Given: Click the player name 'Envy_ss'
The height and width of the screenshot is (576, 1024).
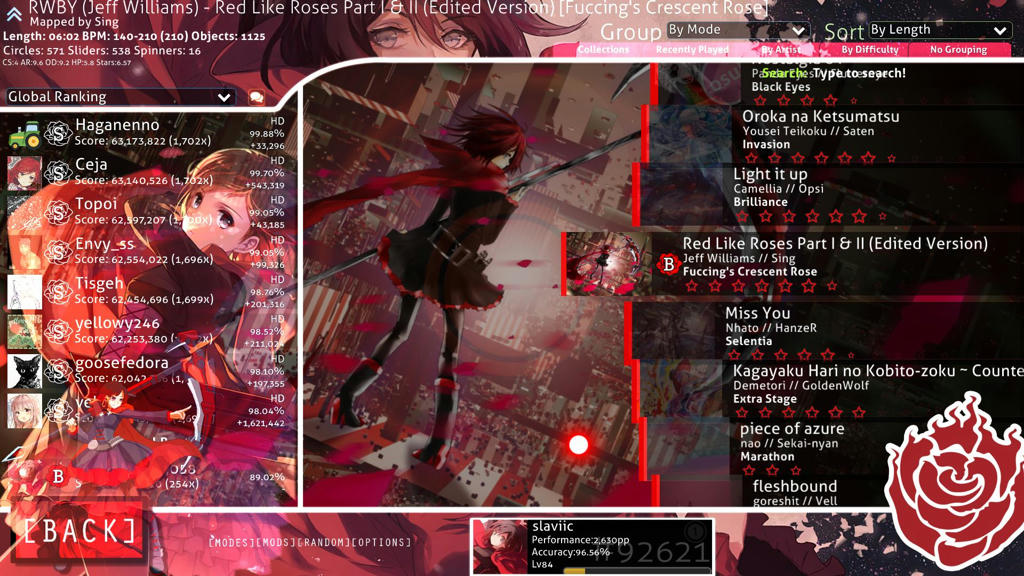Looking at the screenshot, I should 104,244.
